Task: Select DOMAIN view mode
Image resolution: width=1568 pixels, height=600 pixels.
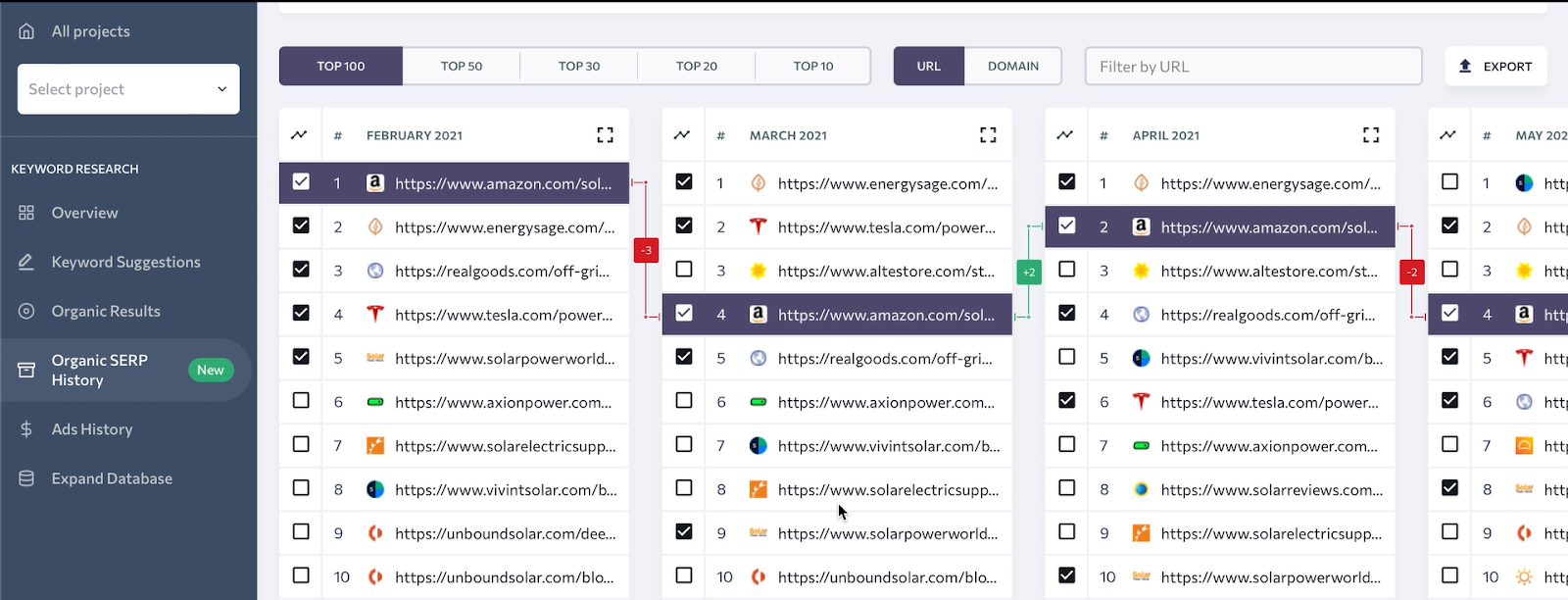Action: 1013,66
